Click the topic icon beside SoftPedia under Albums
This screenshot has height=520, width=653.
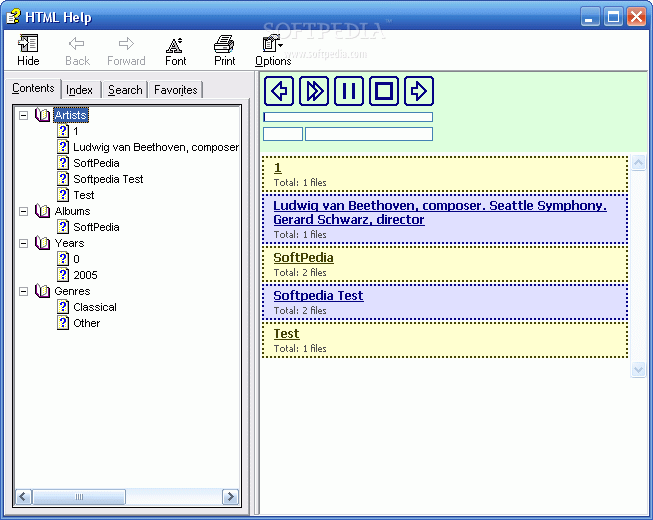point(63,227)
